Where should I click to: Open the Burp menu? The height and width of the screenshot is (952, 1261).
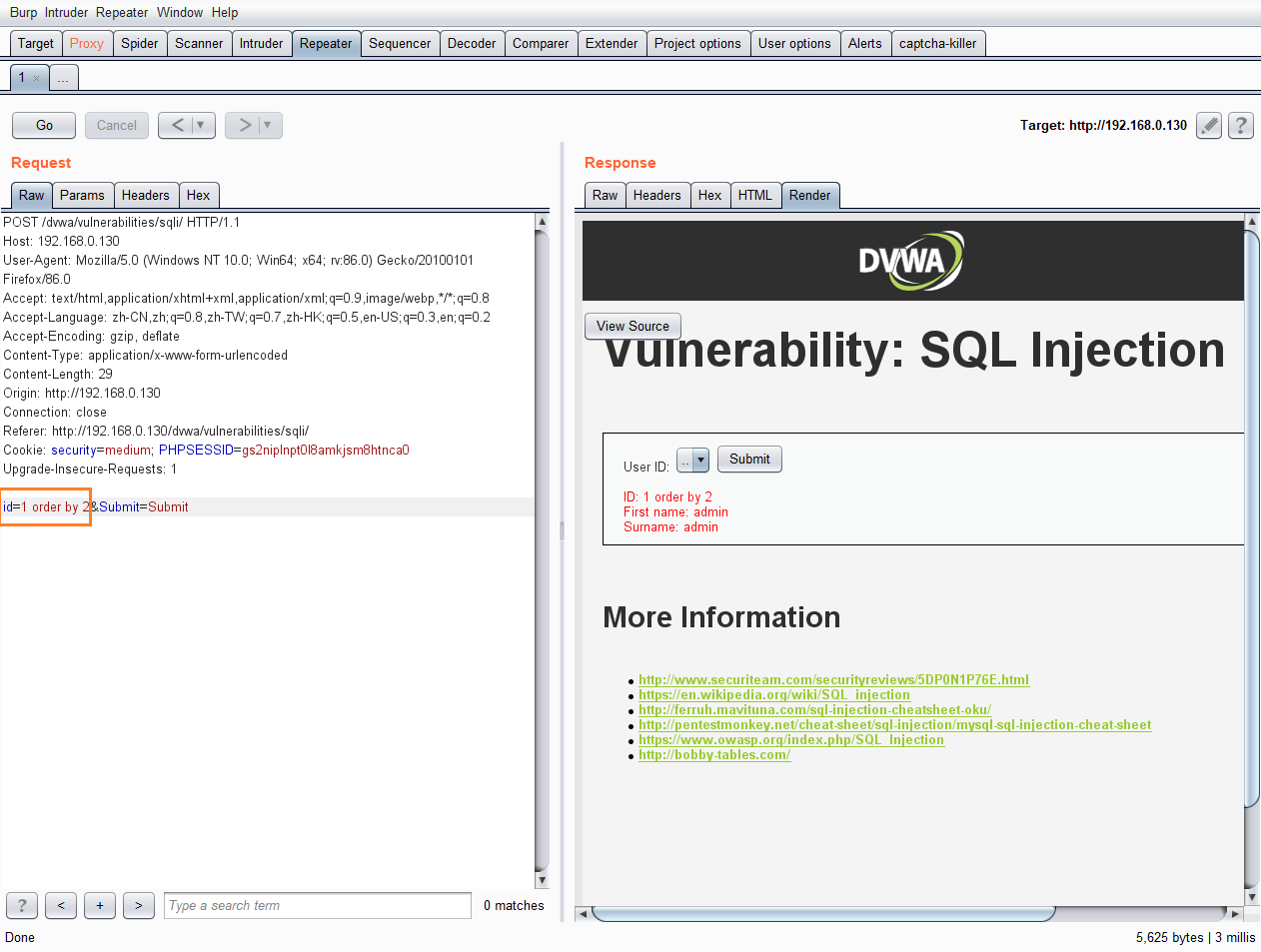[x=23, y=12]
